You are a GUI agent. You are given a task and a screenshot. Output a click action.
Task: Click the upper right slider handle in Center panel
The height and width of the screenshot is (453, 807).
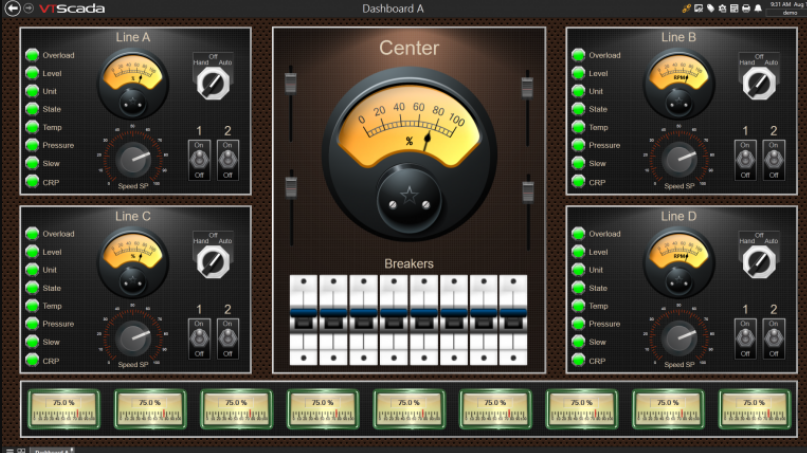[x=527, y=87]
